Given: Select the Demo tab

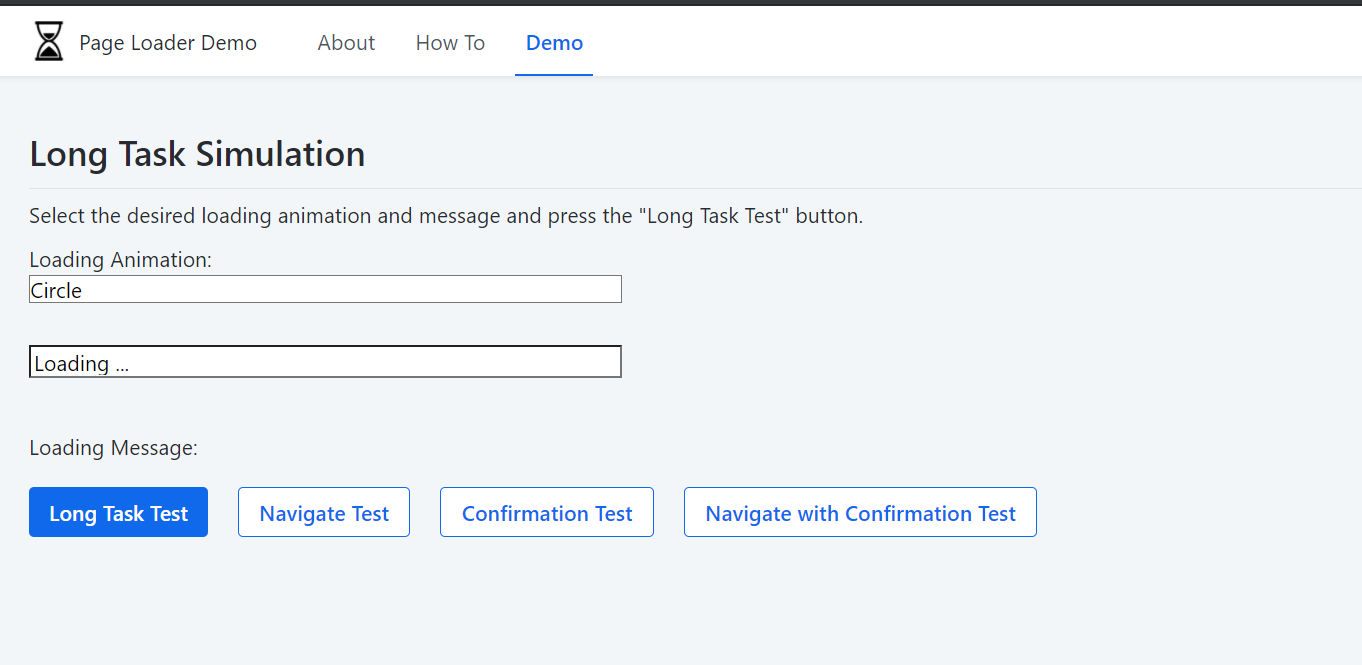Looking at the screenshot, I should click(x=553, y=42).
